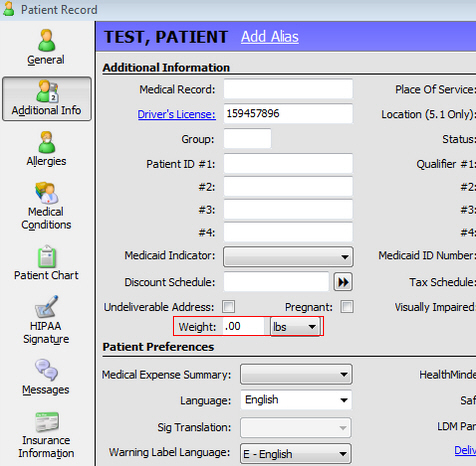Open the Allergies section icon

pyautogui.click(x=47, y=142)
